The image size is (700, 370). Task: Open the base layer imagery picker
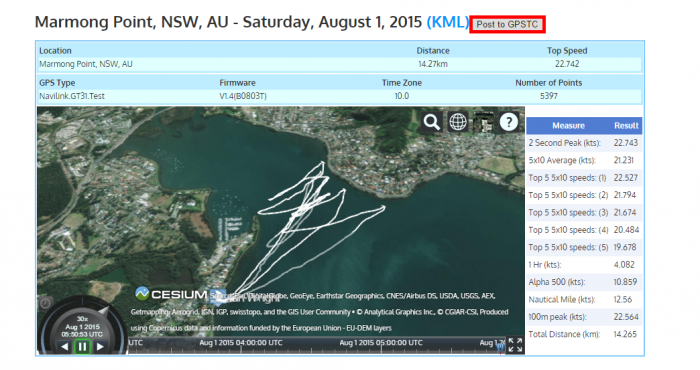(483, 121)
